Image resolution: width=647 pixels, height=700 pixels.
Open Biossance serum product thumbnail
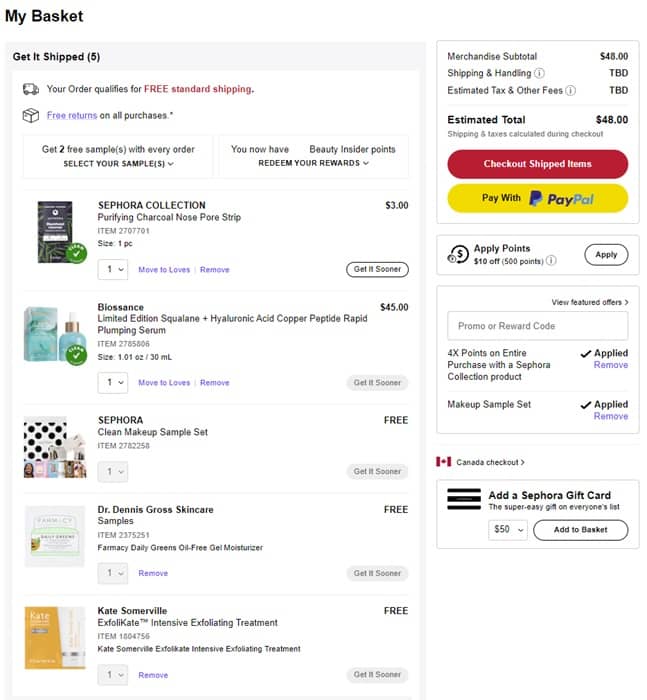(x=55, y=334)
